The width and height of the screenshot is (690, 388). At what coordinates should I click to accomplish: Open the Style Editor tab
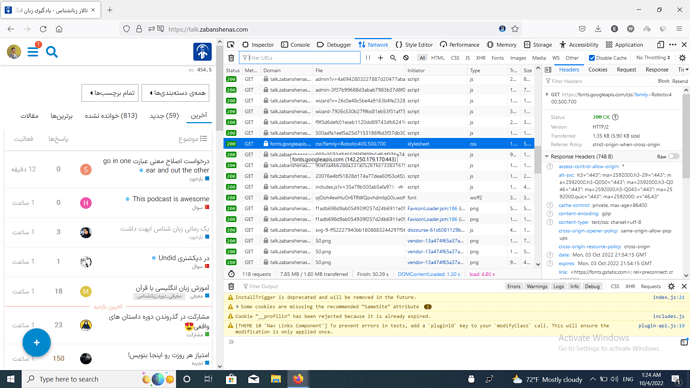point(414,44)
